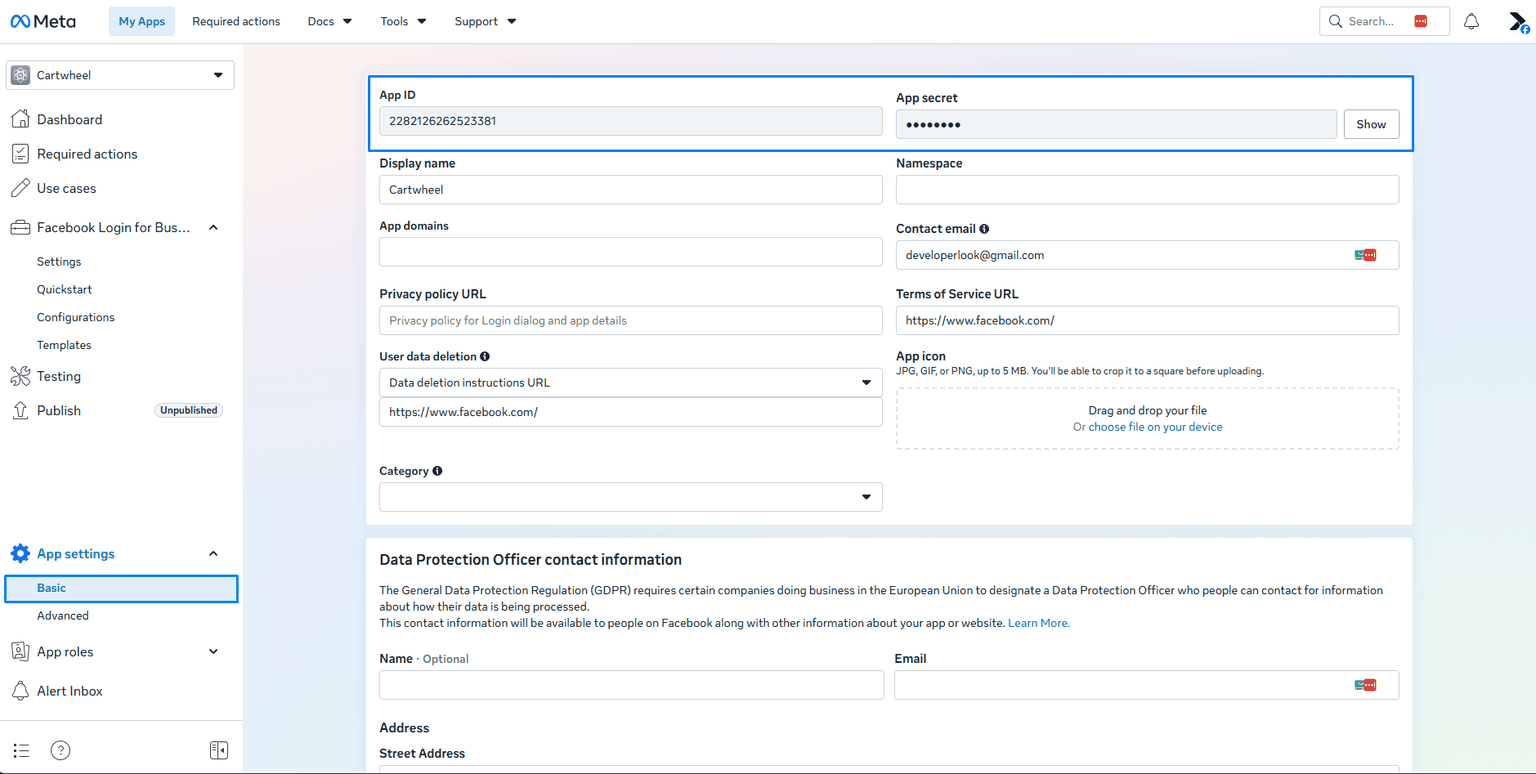The width and height of the screenshot is (1536, 774).
Task: Click the Category info icon
Action: pyautogui.click(x=437, y=471)
